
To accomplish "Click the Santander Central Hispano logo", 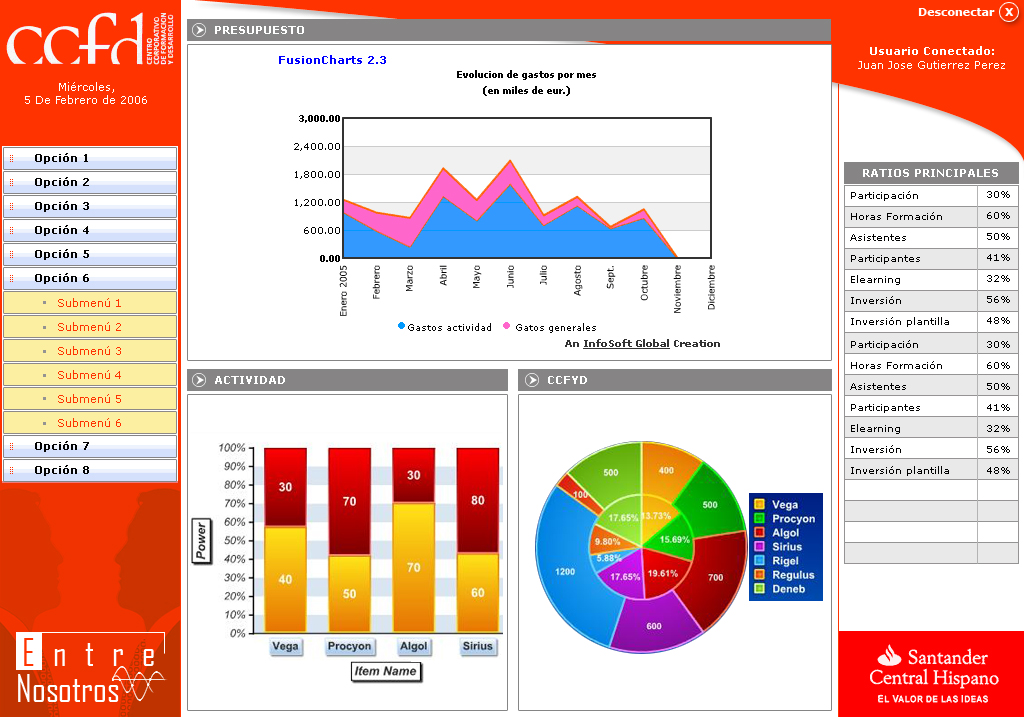I will (931, 673).
